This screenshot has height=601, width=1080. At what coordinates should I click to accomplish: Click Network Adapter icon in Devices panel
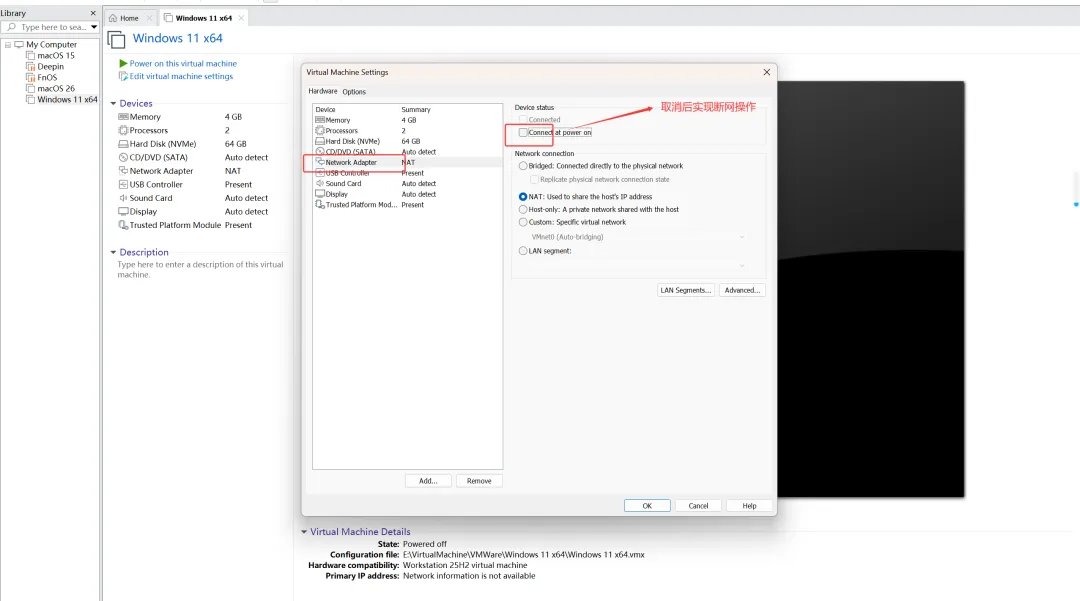(123, 171)
